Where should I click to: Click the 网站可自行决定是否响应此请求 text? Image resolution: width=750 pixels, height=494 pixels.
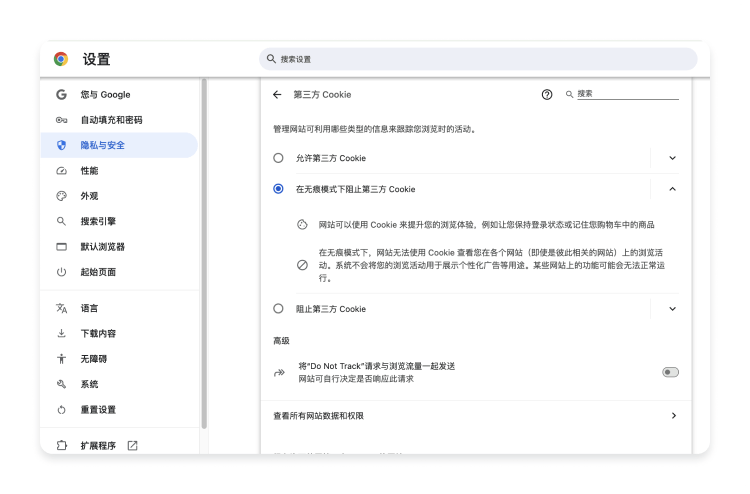click(356, 379)
